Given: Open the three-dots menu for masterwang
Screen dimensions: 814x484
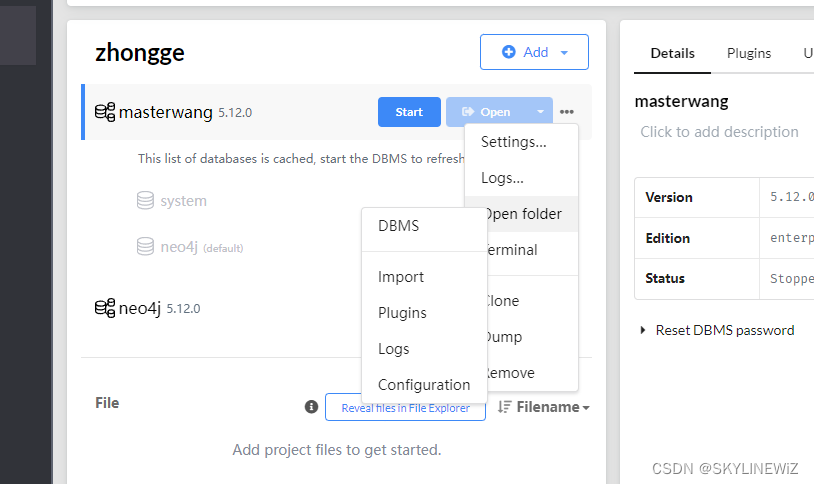Looking at the screenshot, I should click(x=567, y=112).
